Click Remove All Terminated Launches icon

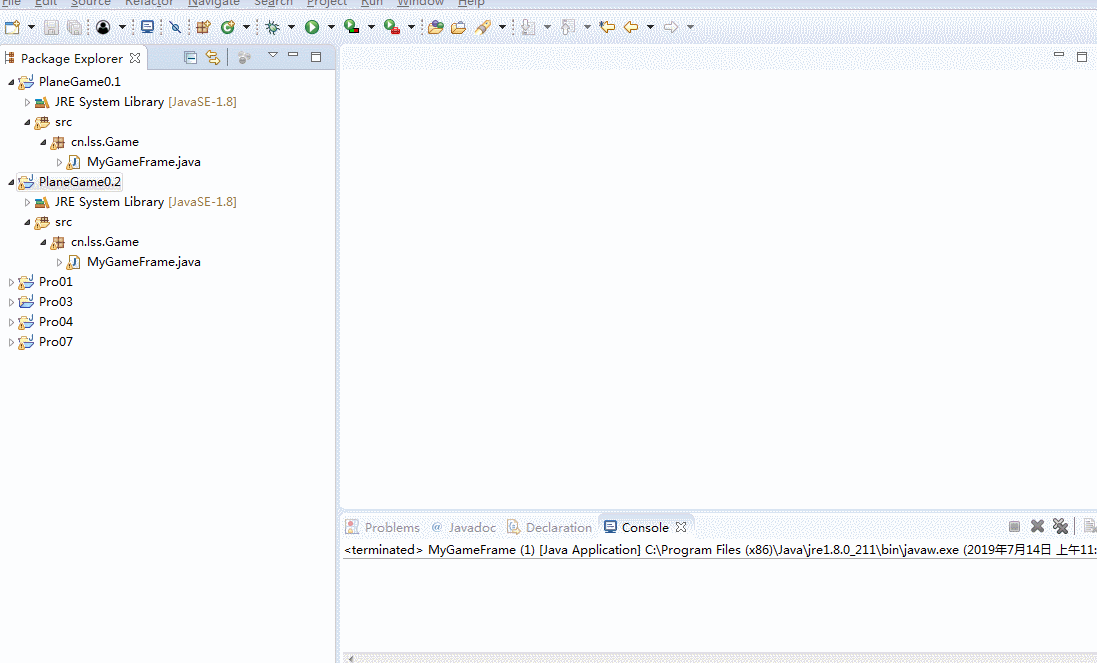coord(1061,526)
